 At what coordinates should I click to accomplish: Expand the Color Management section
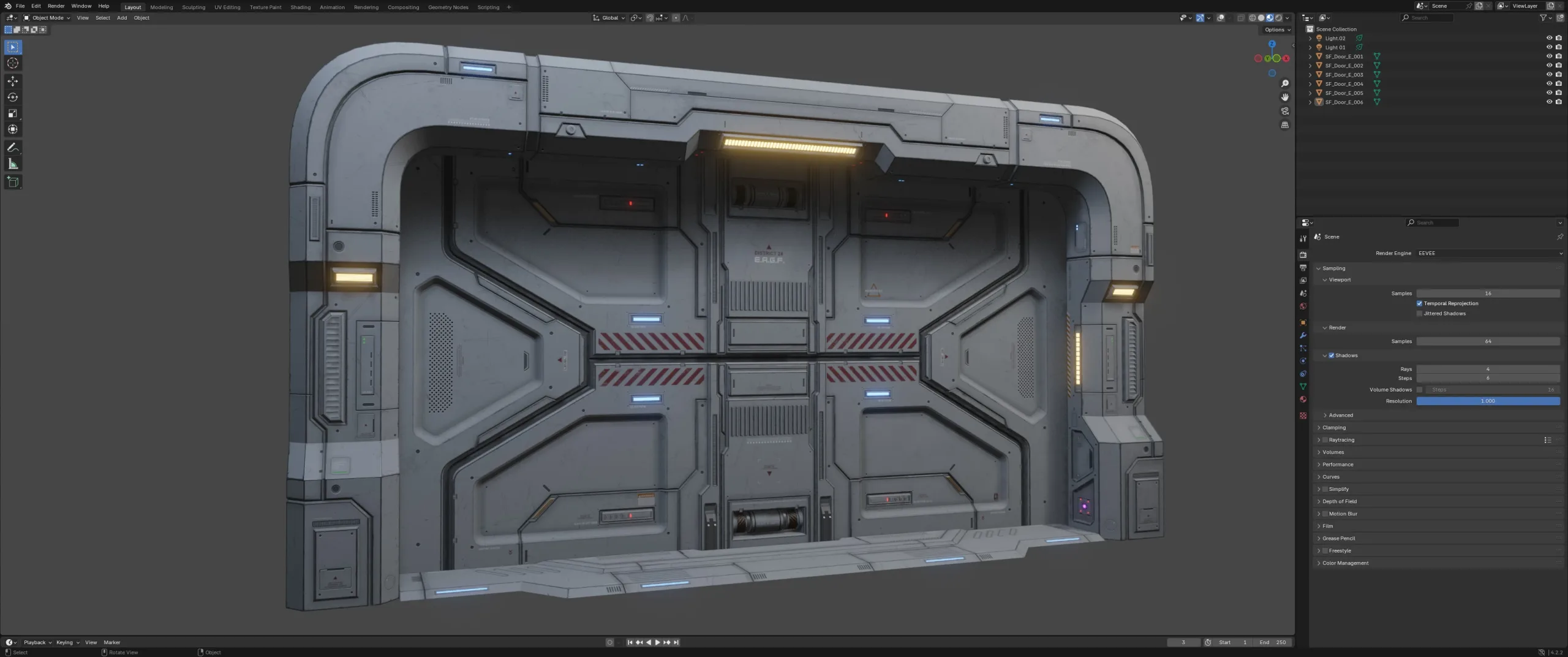point(1344,563)
